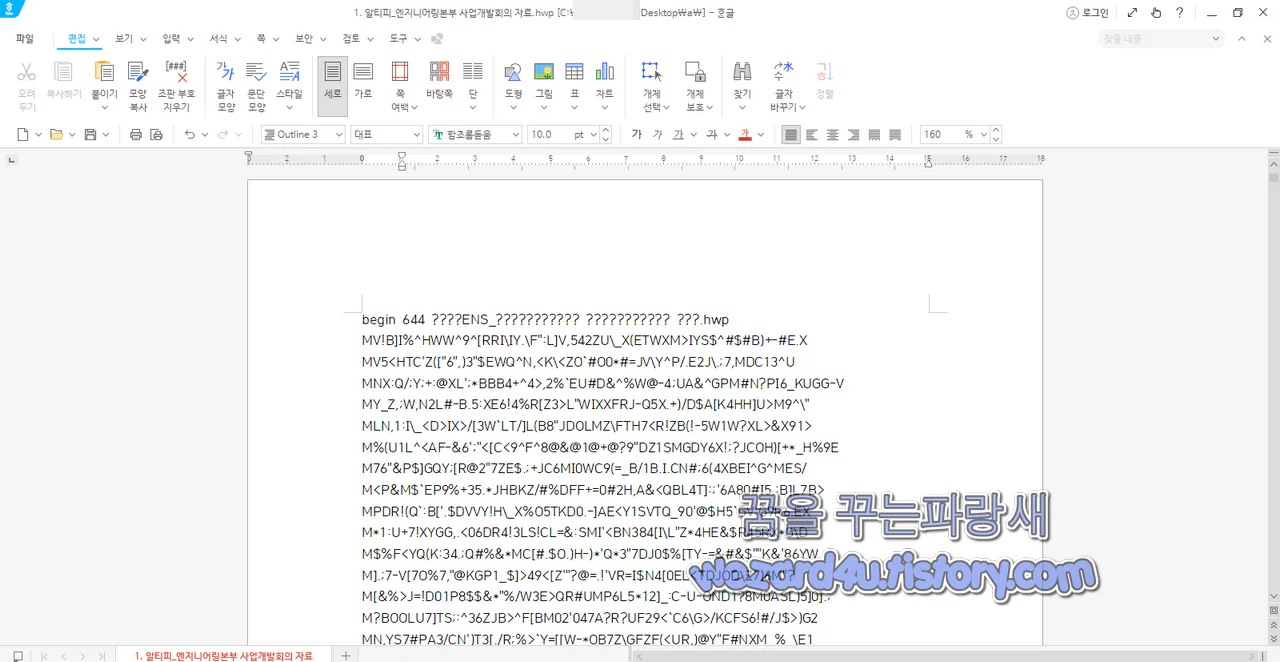Click the print icon
Viewport: 1280px width, 662px height.
136,134
